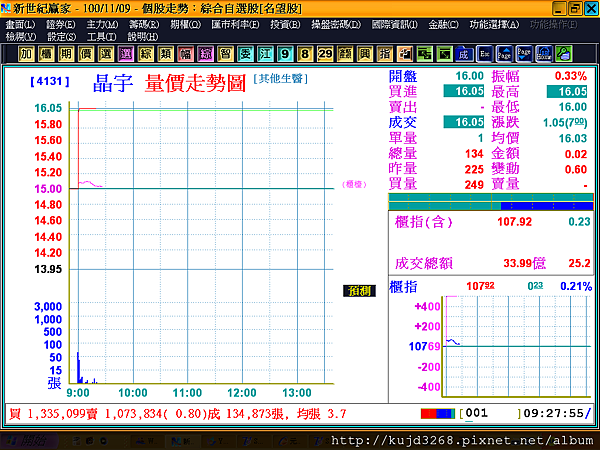Open the 操盤密碼(D) menu
Screen dimensions: 600x450
point(336,25)
